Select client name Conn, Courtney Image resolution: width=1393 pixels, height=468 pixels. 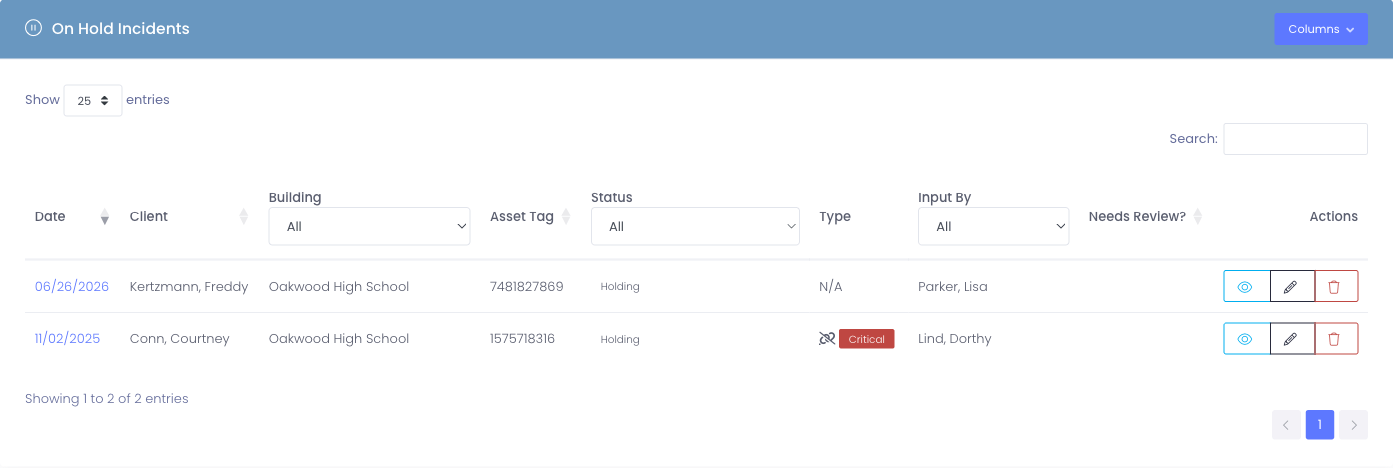tap(180, 339)
